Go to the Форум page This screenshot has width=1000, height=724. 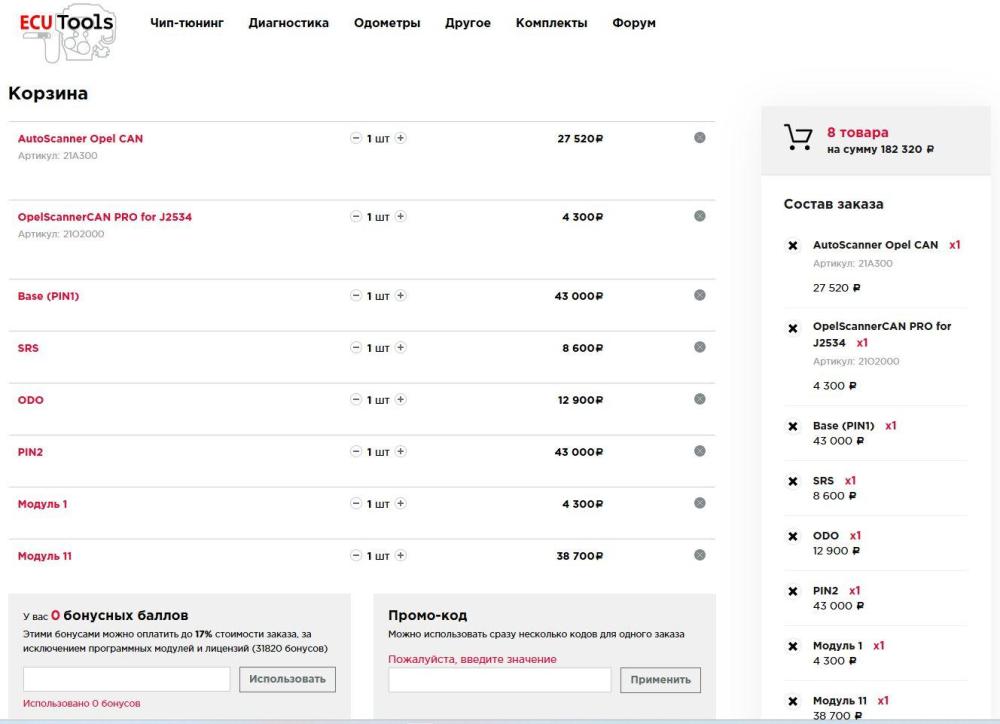point(633,23)
